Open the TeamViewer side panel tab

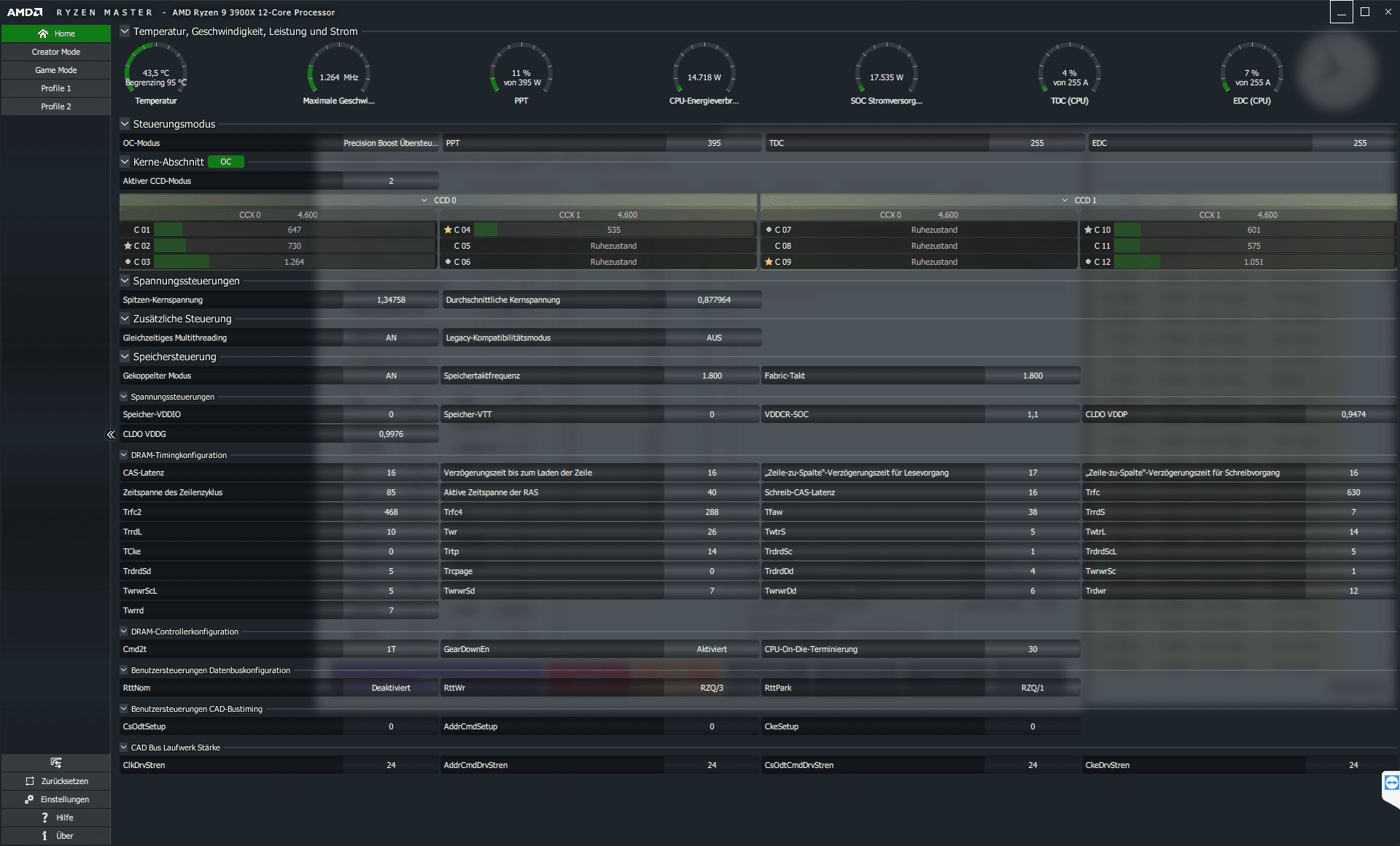[1391, 786]
